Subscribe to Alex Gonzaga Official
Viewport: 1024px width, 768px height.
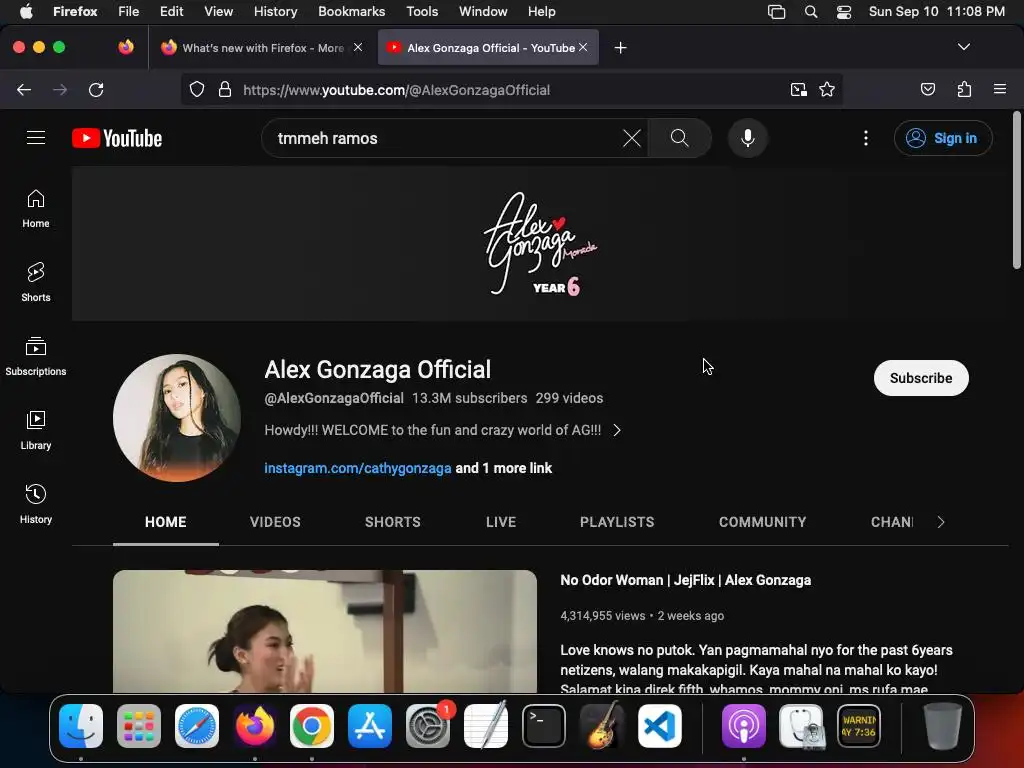coord(921,378)
